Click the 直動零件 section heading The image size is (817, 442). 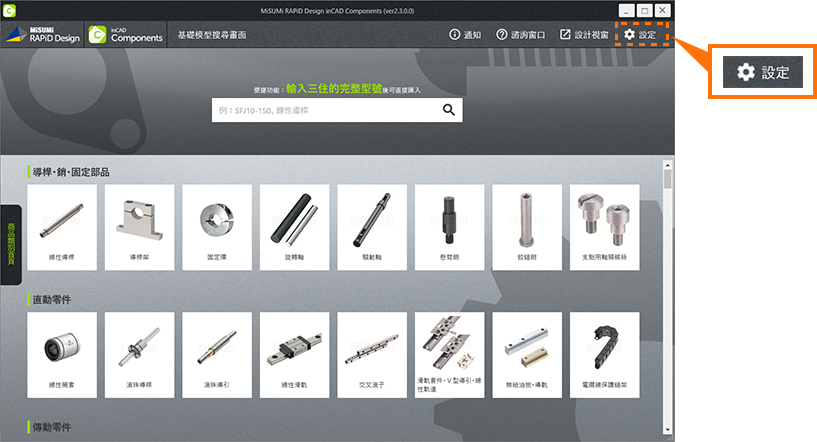[52, 300]
